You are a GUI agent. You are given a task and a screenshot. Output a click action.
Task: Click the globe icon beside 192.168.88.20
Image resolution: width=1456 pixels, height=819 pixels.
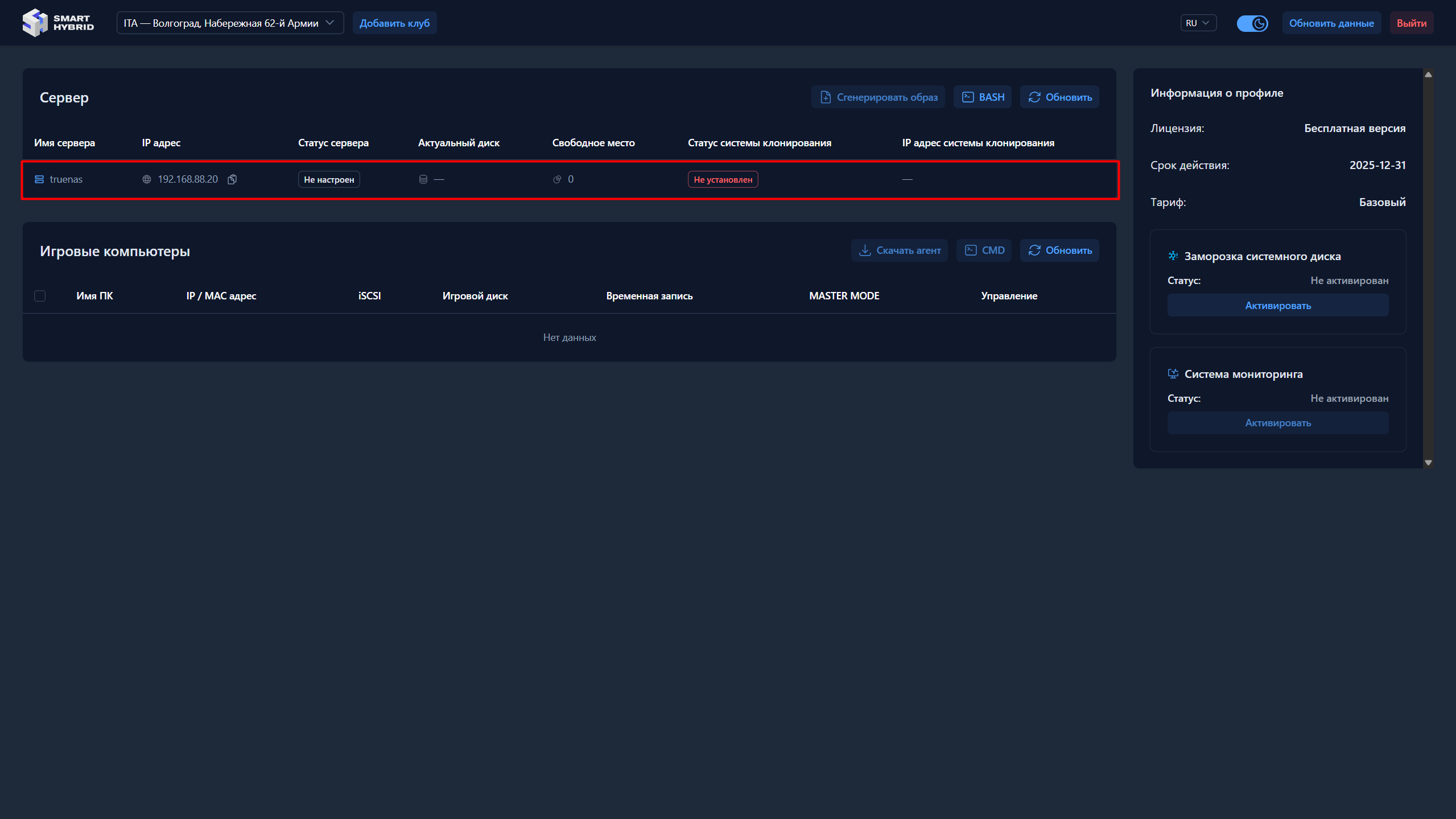147,179
